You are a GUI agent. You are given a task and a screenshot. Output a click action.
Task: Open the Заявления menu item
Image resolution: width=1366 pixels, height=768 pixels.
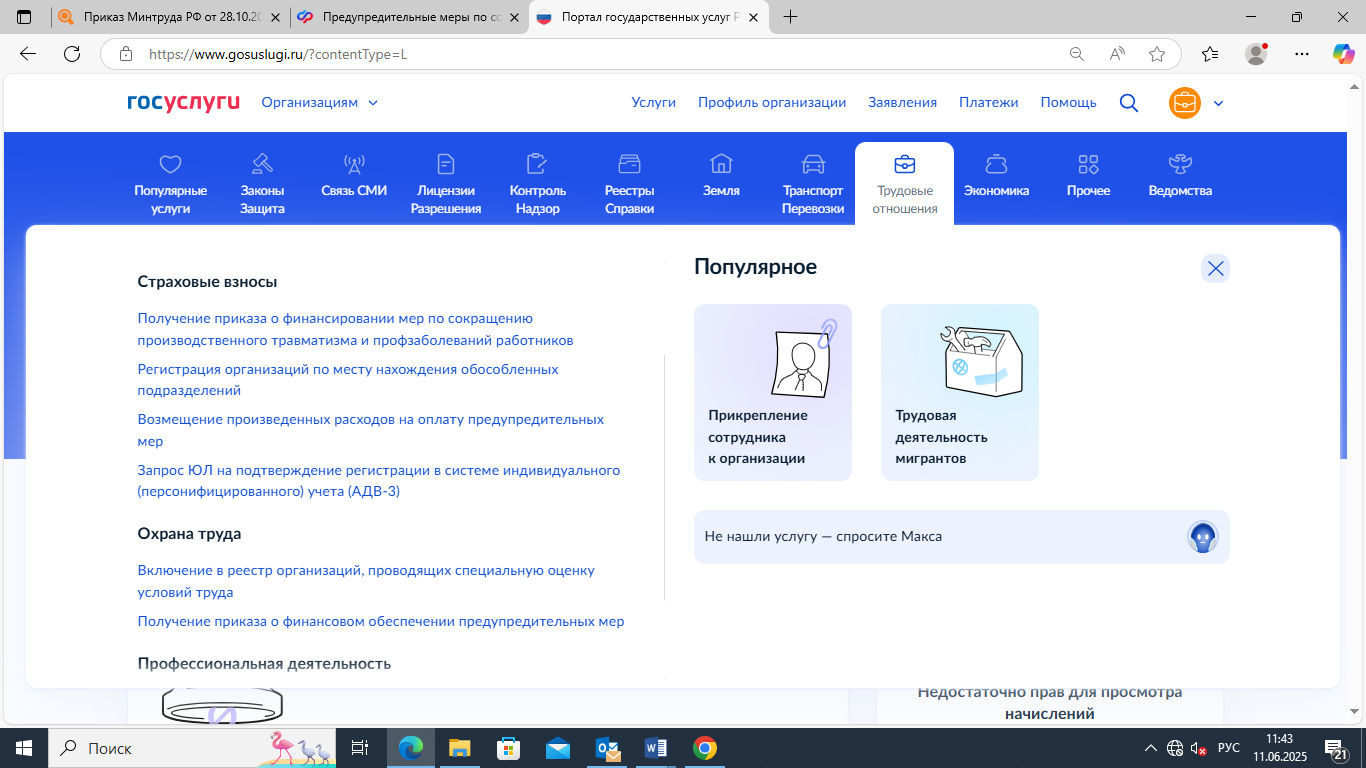coord(902,102)
